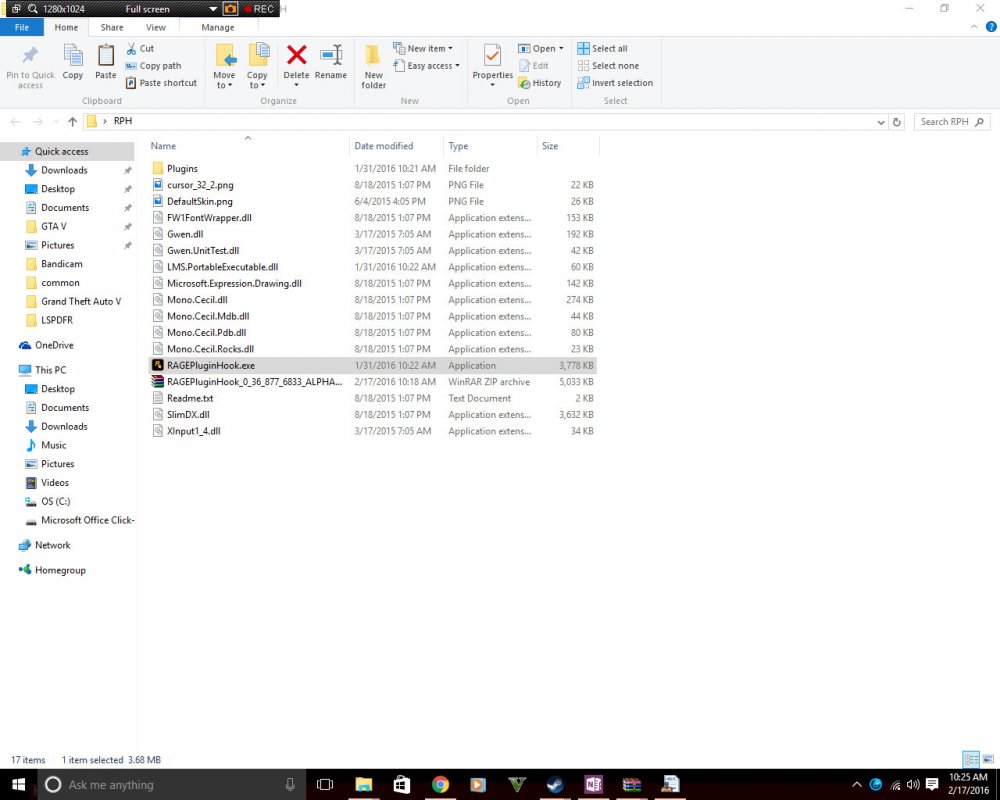1000x800 pixels.
Task: Select Quick access in navigation pane
Action: (x=67, y=151)
